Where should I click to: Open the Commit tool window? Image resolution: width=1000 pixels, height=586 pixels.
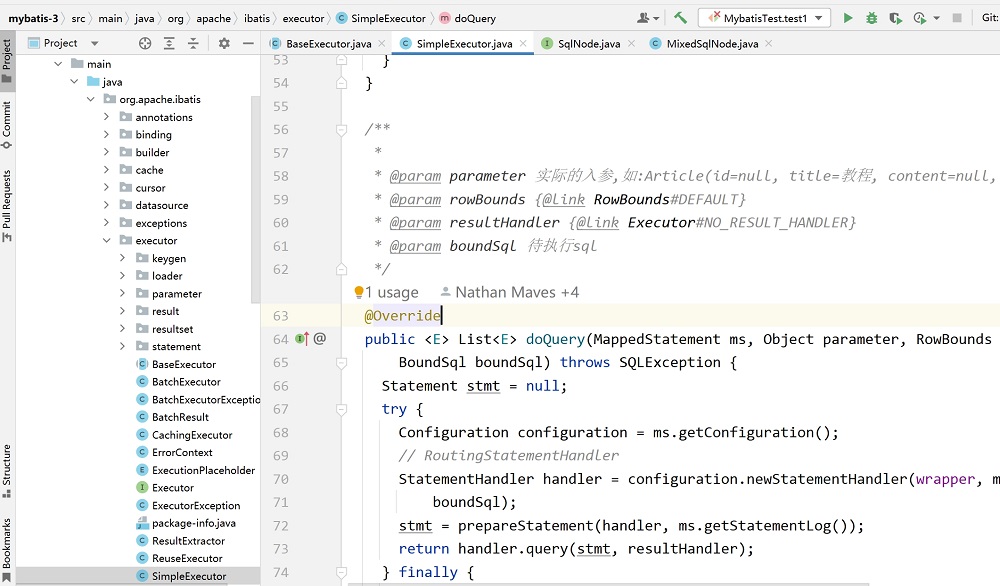[7, 125]
